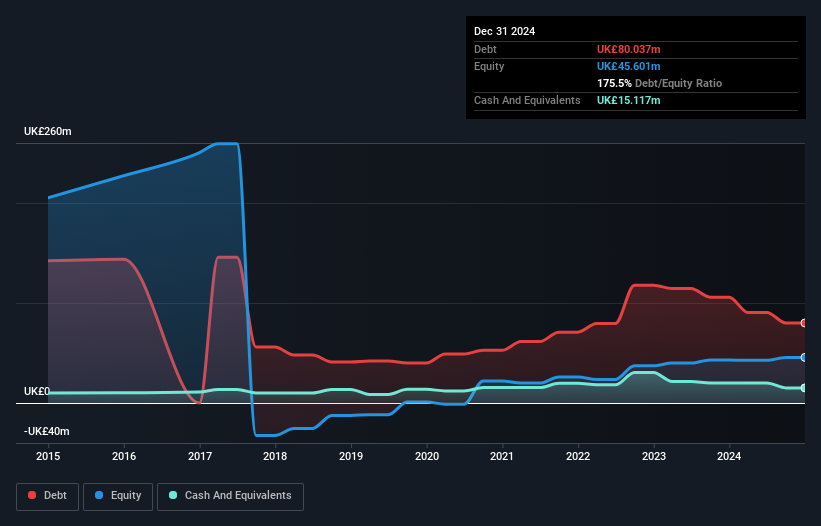This screenshot has width=821, height=526.
Task: Click the red Debt endpoint marker
Action: (x=804, y=323)
